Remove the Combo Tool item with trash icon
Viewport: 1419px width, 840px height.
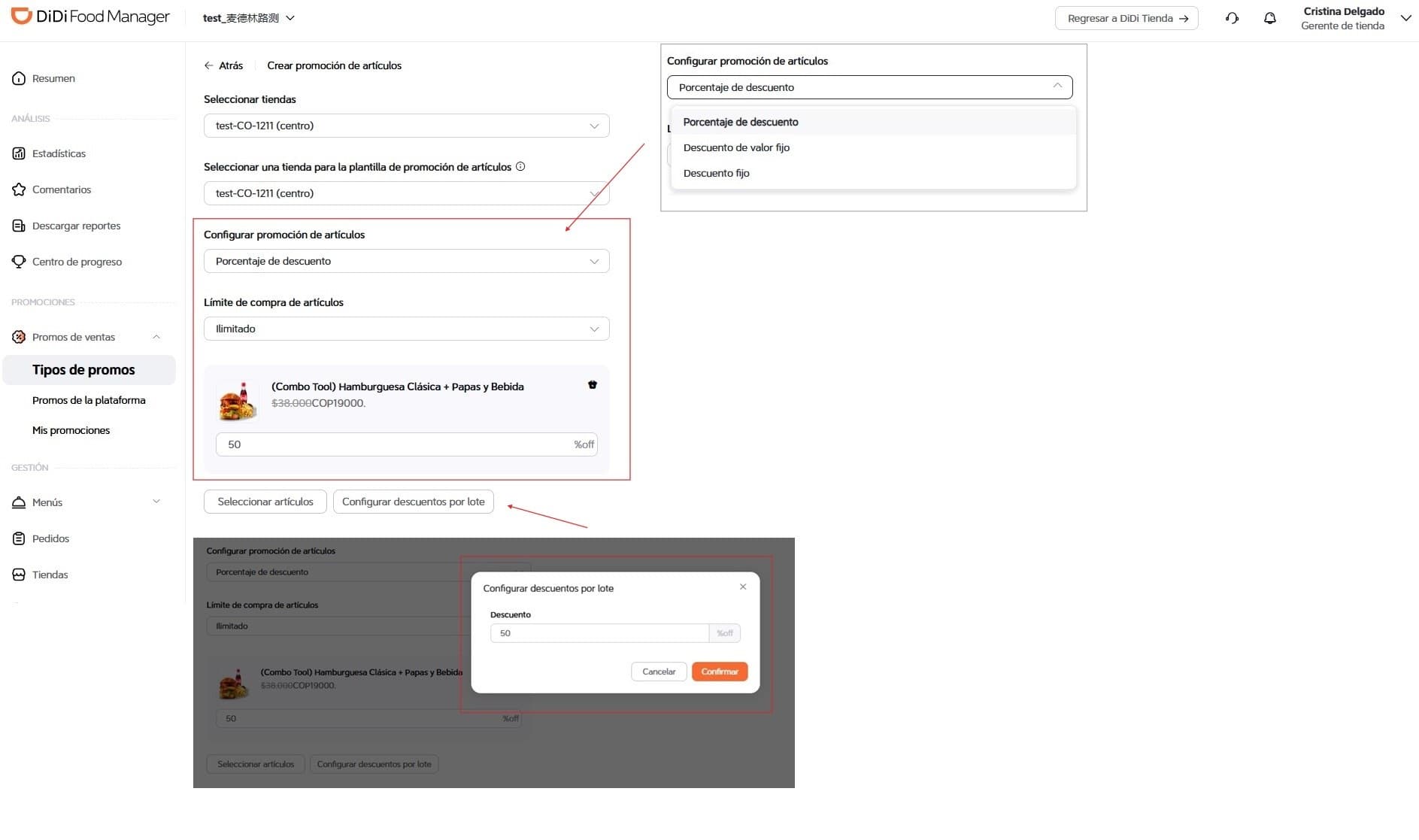pos(593,385)
